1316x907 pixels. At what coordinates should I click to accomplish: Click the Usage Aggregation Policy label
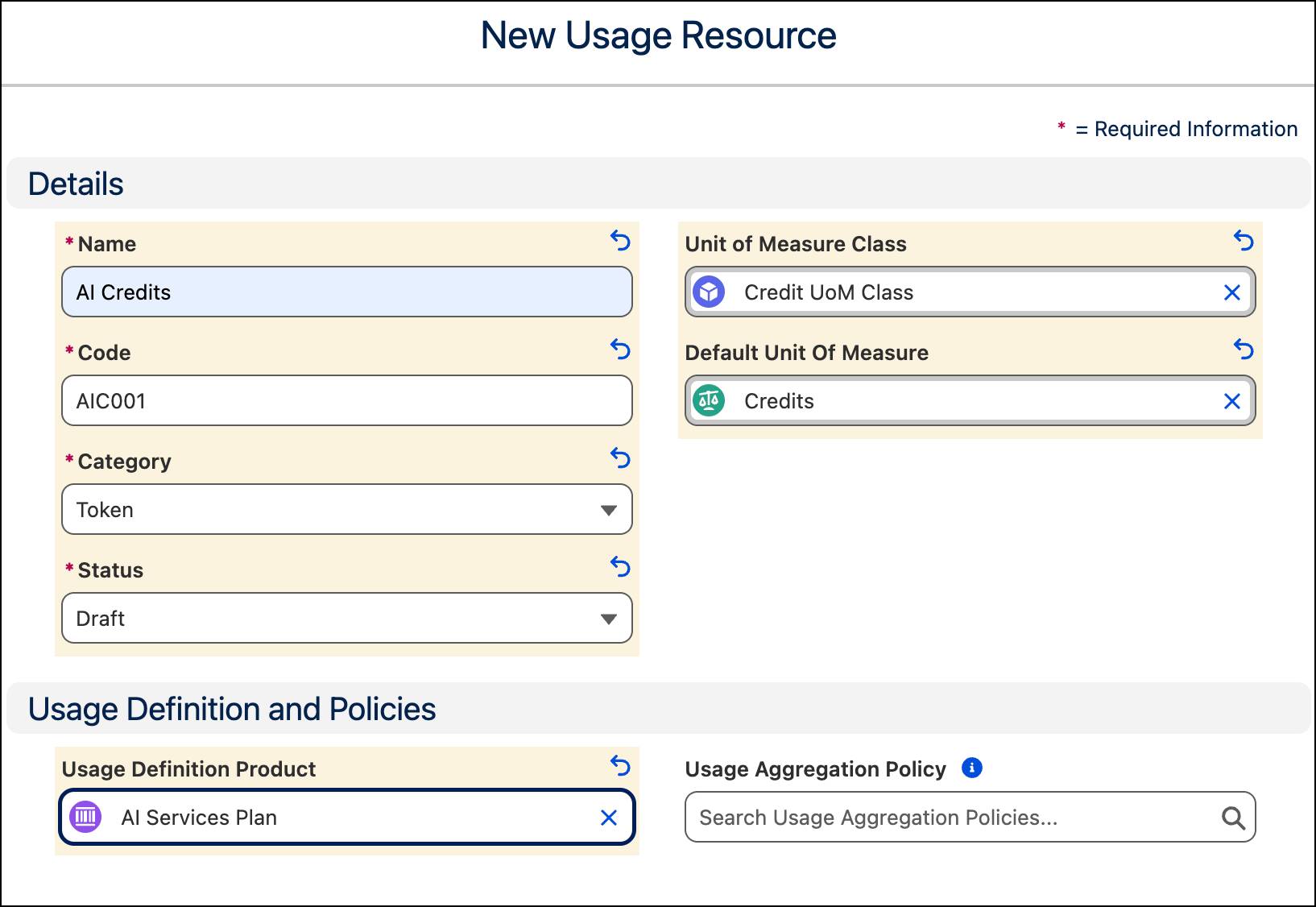[x=816, y=769]
